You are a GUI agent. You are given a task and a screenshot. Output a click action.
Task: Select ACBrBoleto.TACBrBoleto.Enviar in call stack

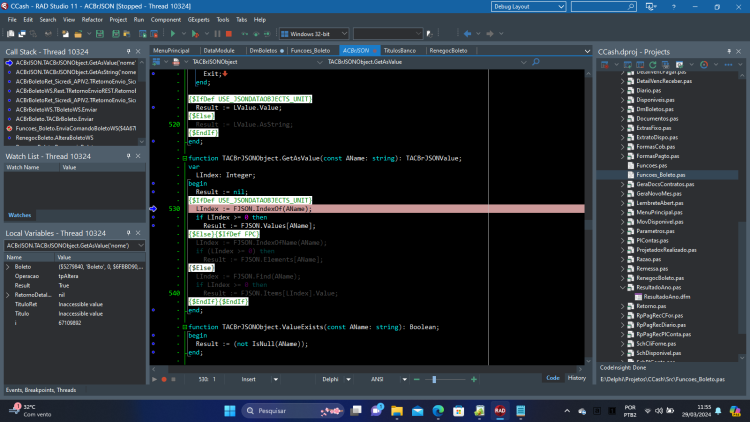(55, 119)
